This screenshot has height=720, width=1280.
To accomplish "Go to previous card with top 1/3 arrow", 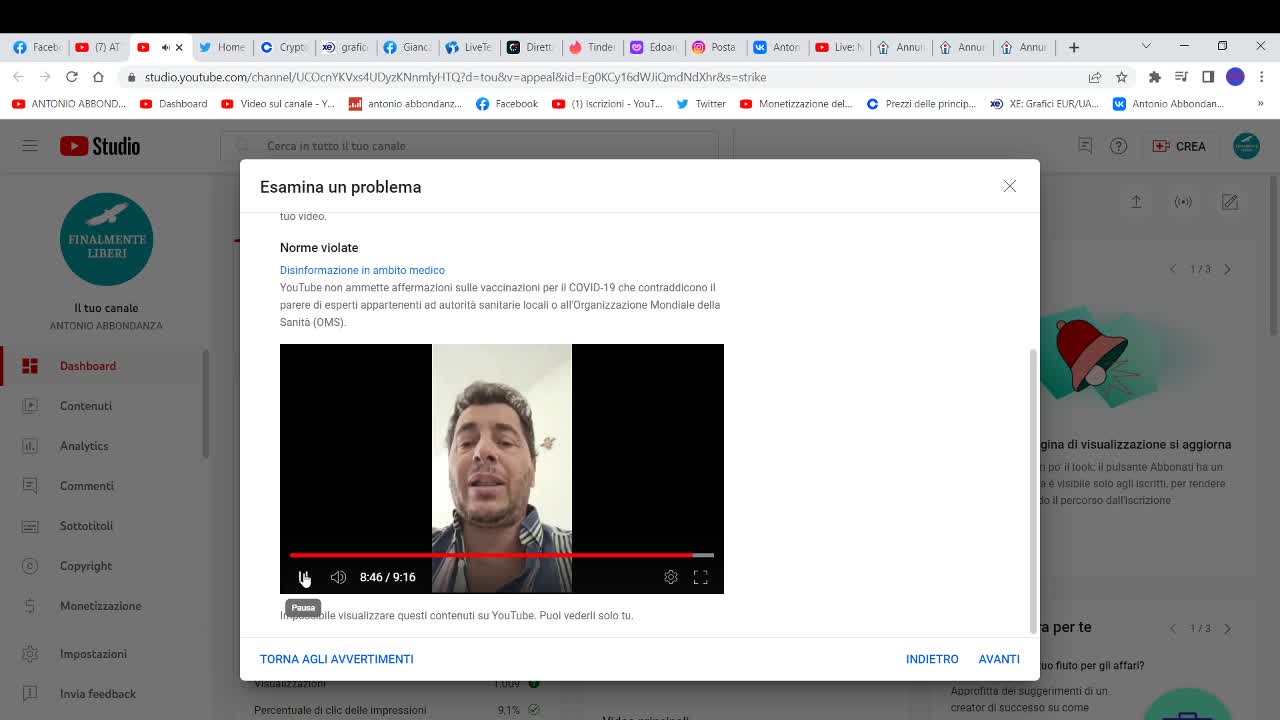I will click(x=1173, y=269).
